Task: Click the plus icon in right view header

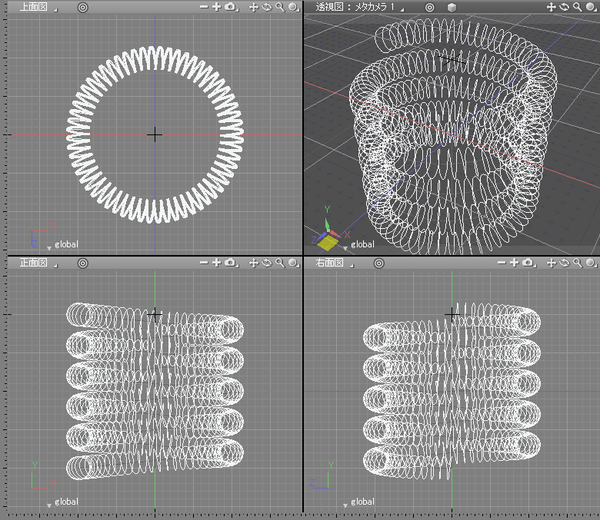Action: click(514, 262)
